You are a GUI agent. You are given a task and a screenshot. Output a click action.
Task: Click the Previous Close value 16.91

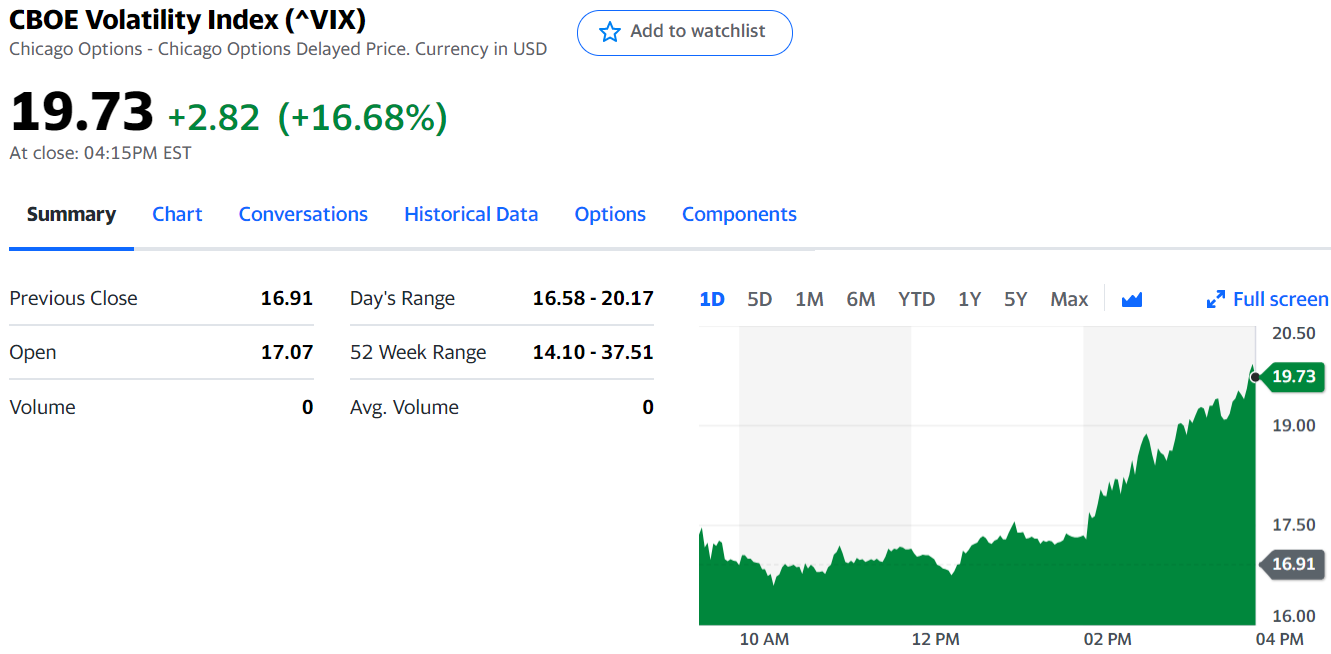coord(287,298)
